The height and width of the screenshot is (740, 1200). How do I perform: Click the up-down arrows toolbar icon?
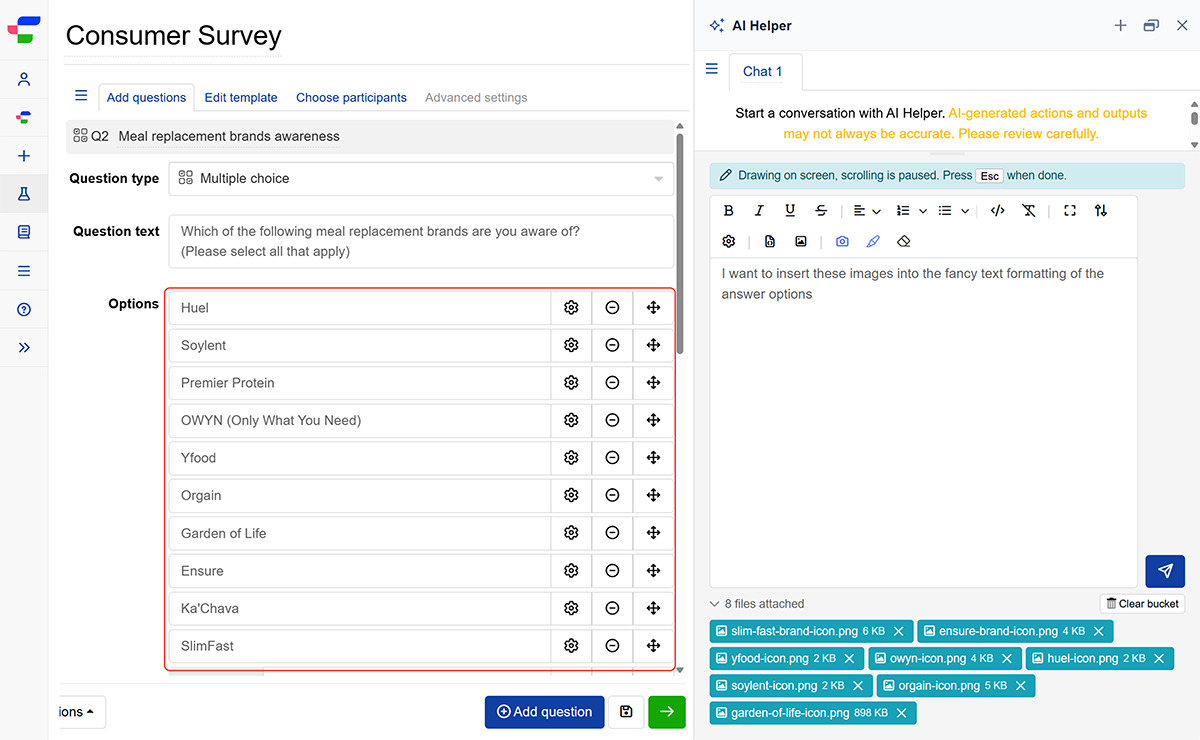[x=1101, y=211]
